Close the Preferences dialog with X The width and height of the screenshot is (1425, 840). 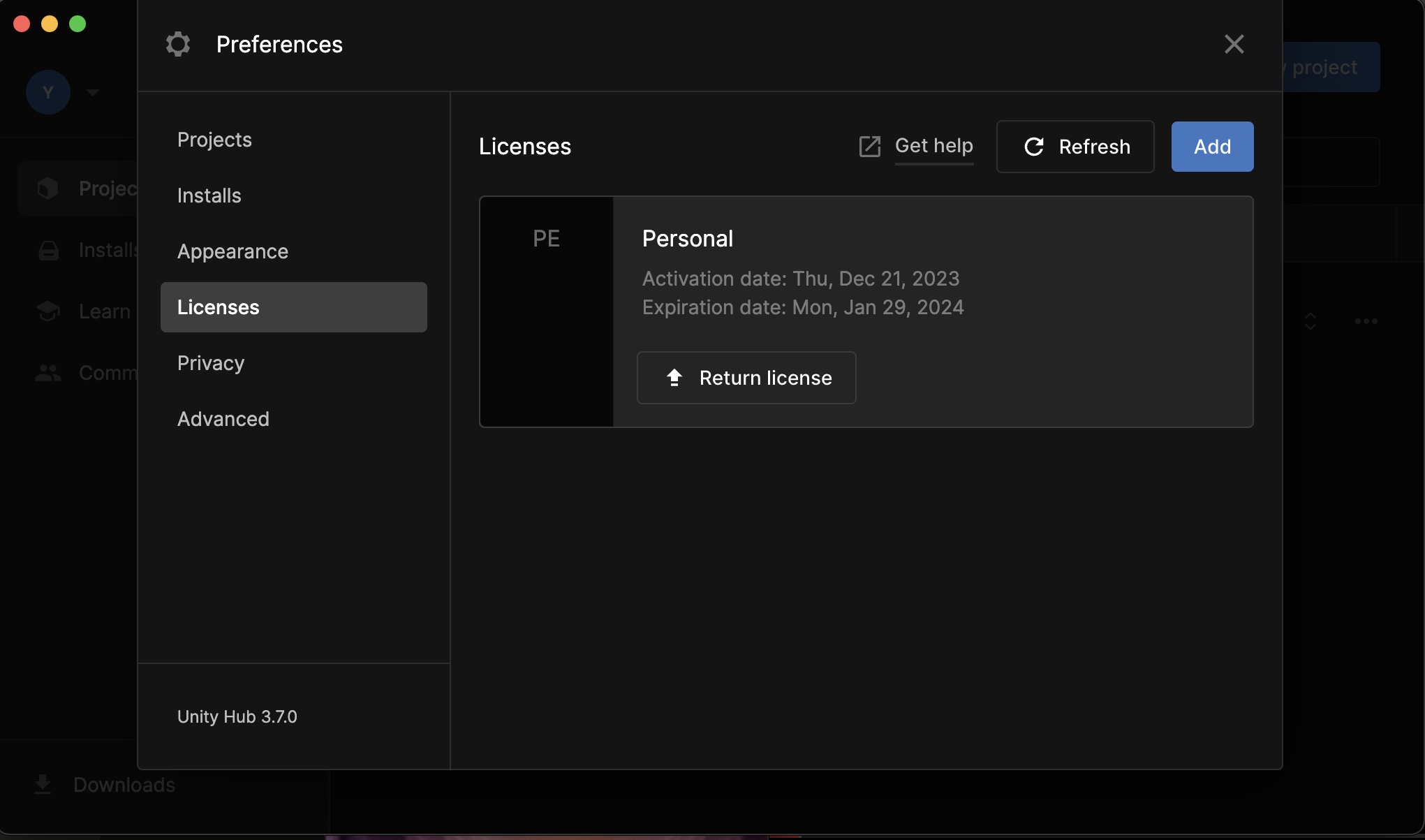pyautogui.click(x=1234, y=44)
